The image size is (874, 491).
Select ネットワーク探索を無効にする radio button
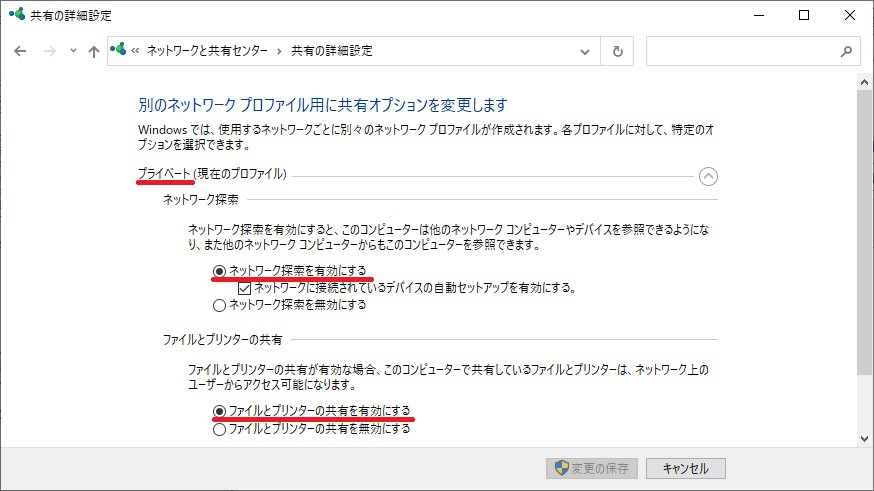pos(219,305)
